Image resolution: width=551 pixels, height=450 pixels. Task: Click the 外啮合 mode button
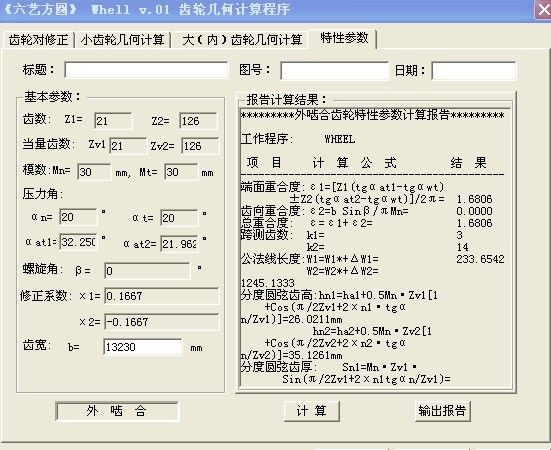coord(117,411)
